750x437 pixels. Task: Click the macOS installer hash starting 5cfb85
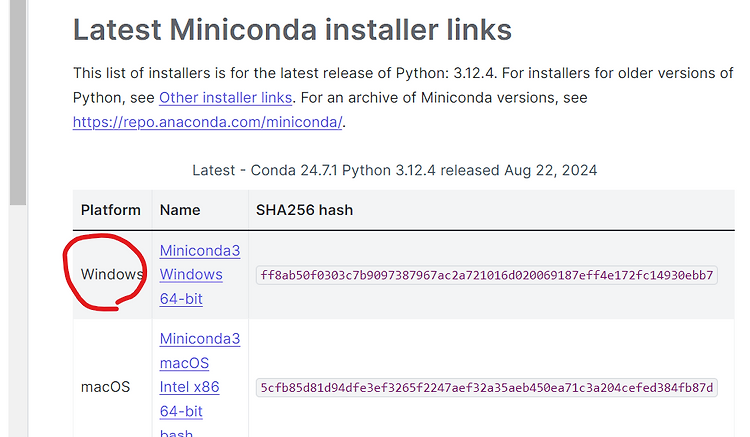pos(486,387)
